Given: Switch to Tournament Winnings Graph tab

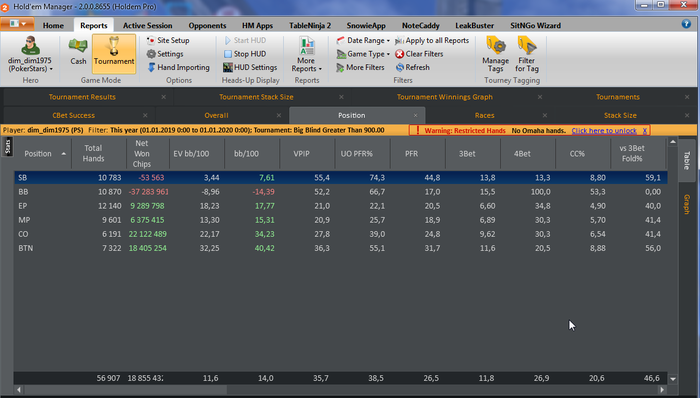Looking at the screenshot, I should (445, 97).
